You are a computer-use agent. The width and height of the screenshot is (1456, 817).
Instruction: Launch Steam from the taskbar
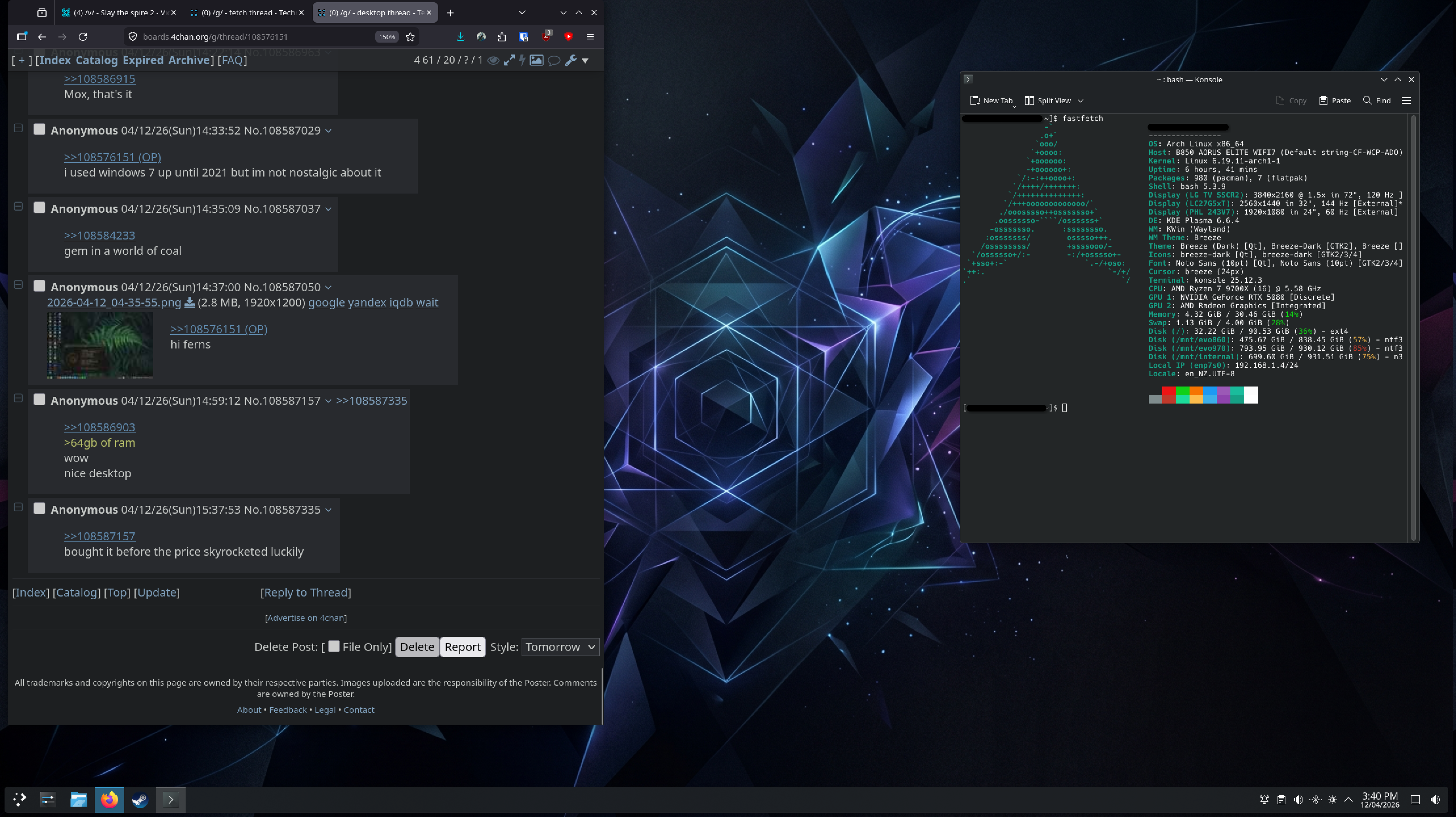pyautogui.click(x=140, y=799)
